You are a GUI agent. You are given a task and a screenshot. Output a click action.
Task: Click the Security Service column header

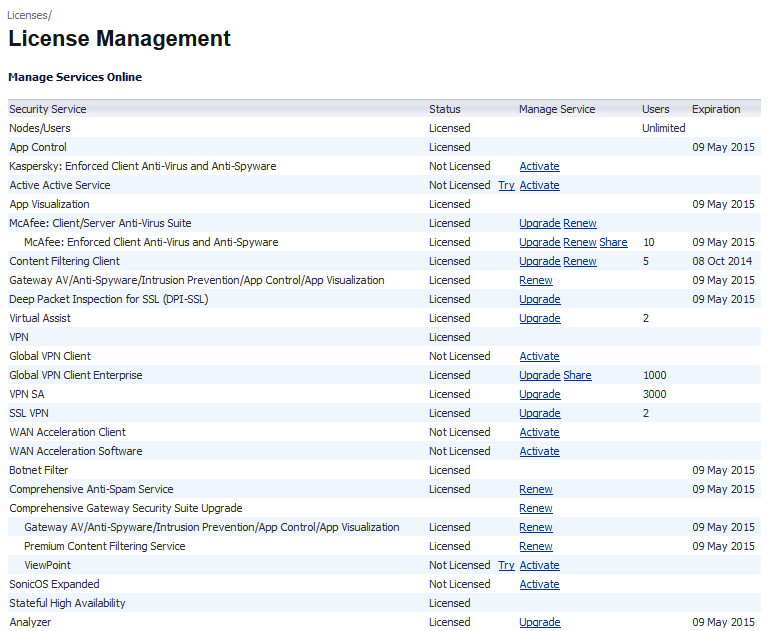[48, 109]
